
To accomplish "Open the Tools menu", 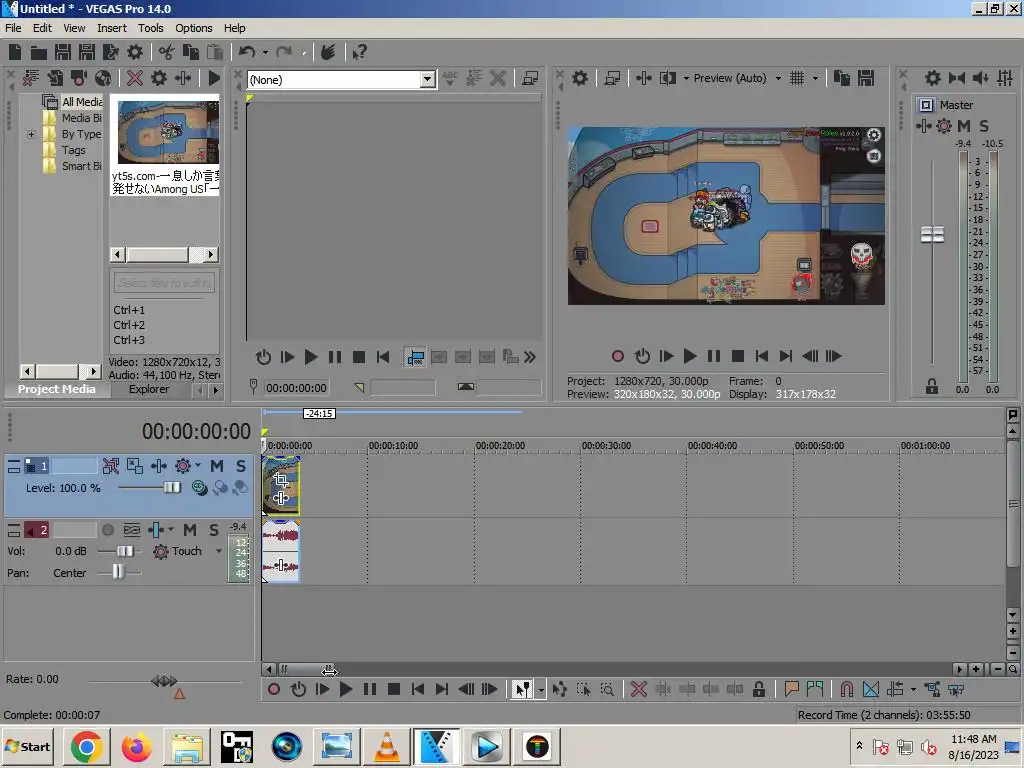I will coord(150,28).
